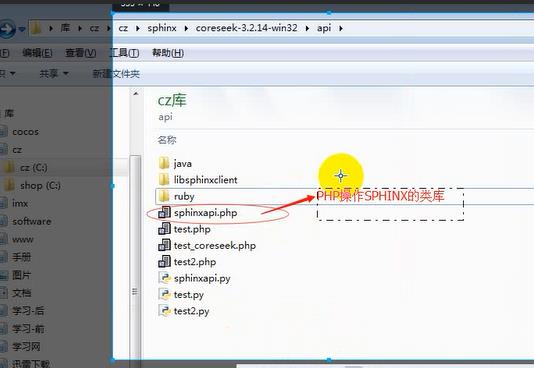Select www in the navigation pane
The image size is (534, 368).
[23, 240]
